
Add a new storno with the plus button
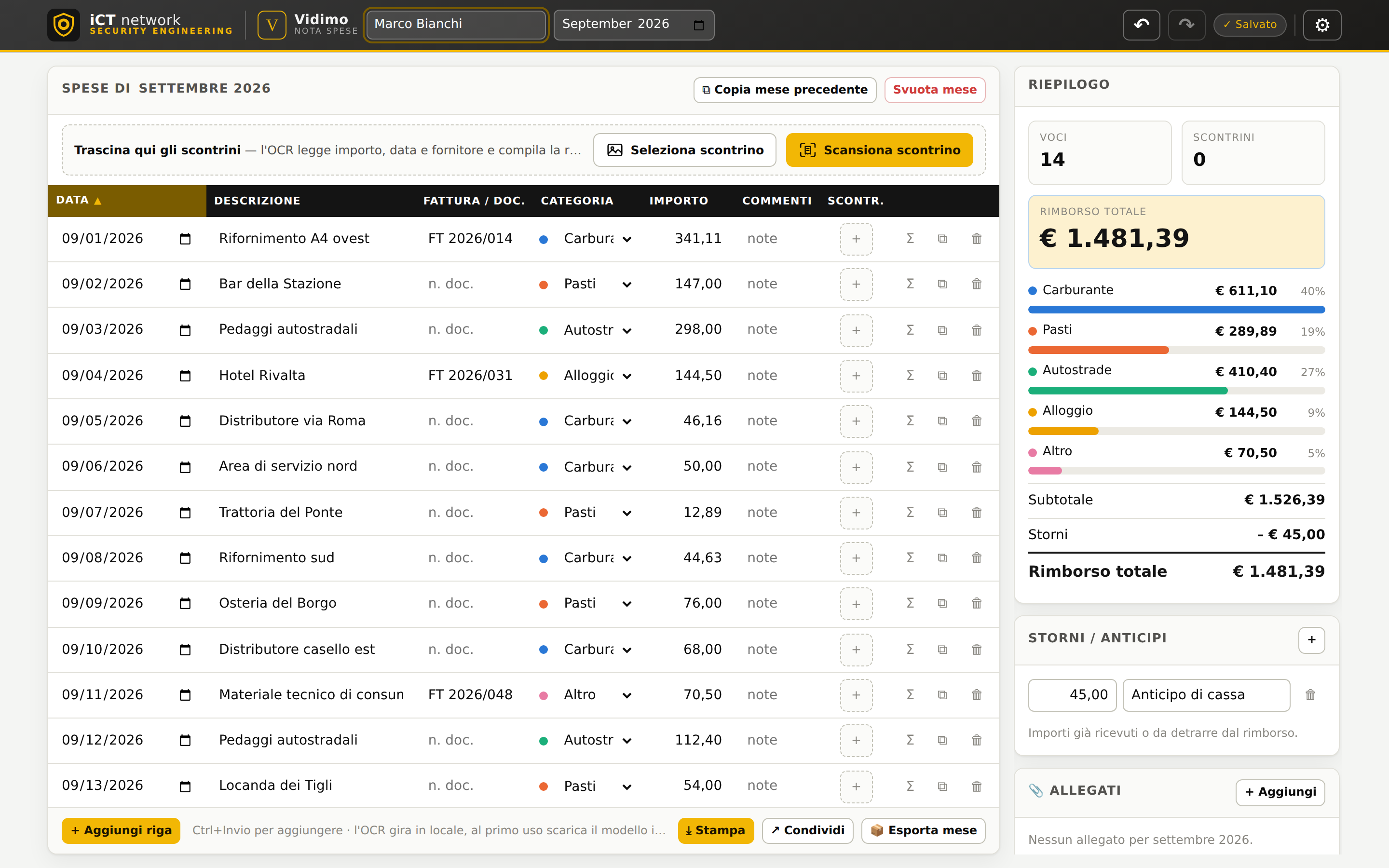[x=1311, y=639]
